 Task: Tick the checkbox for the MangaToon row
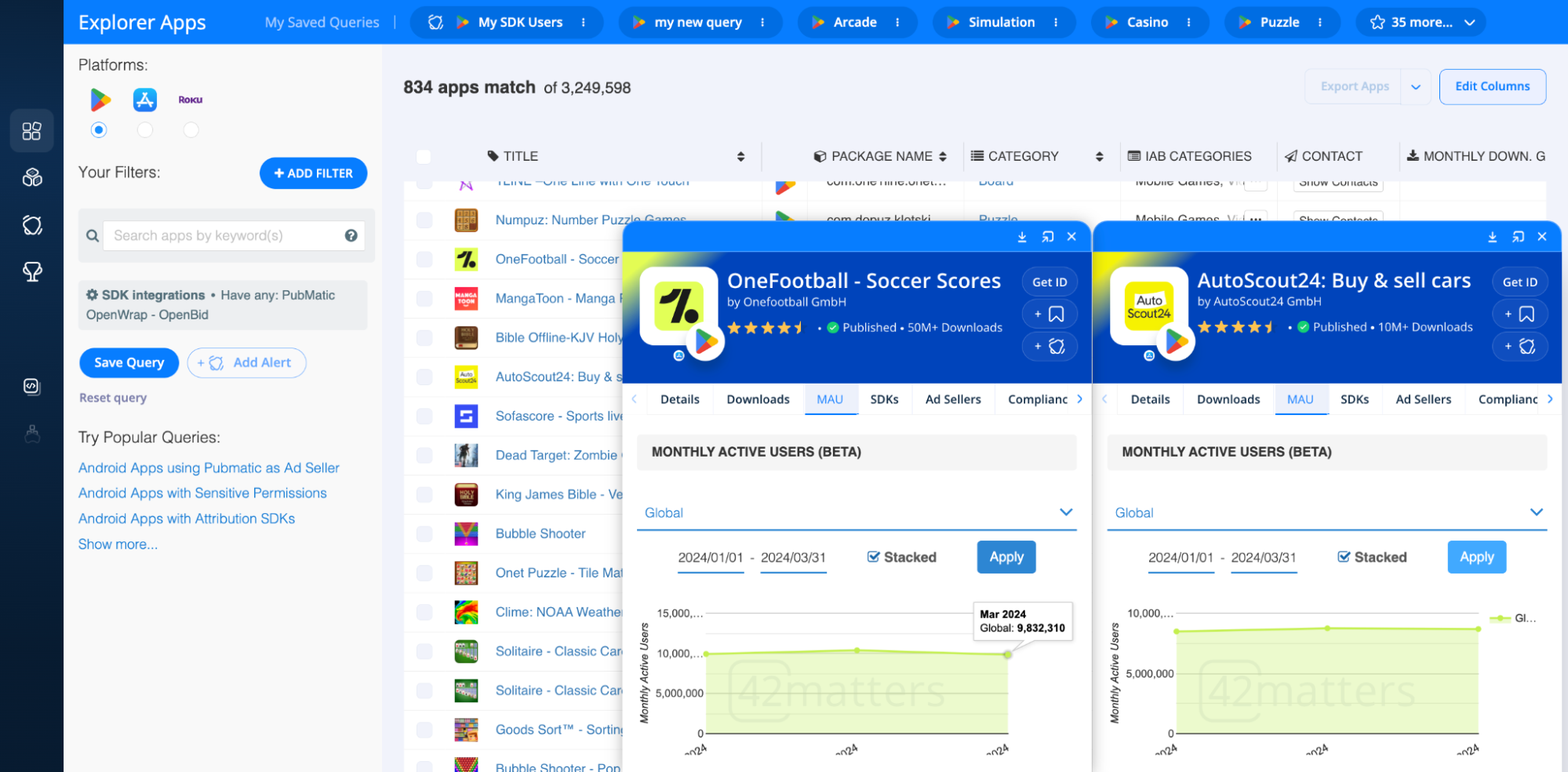424,298
